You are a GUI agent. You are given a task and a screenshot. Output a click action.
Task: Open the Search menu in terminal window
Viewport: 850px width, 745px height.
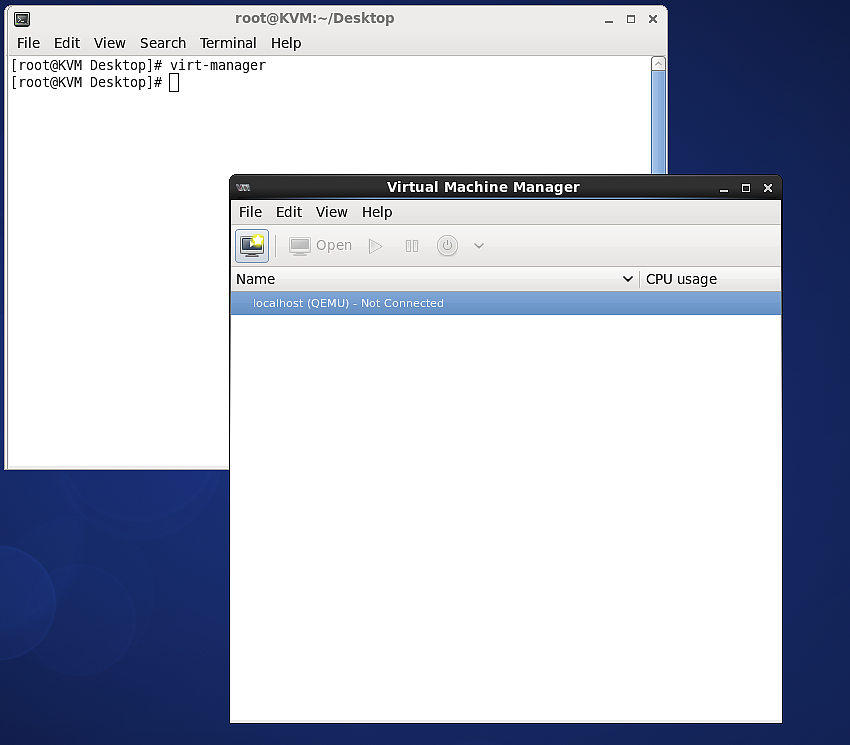click(163, 43)
